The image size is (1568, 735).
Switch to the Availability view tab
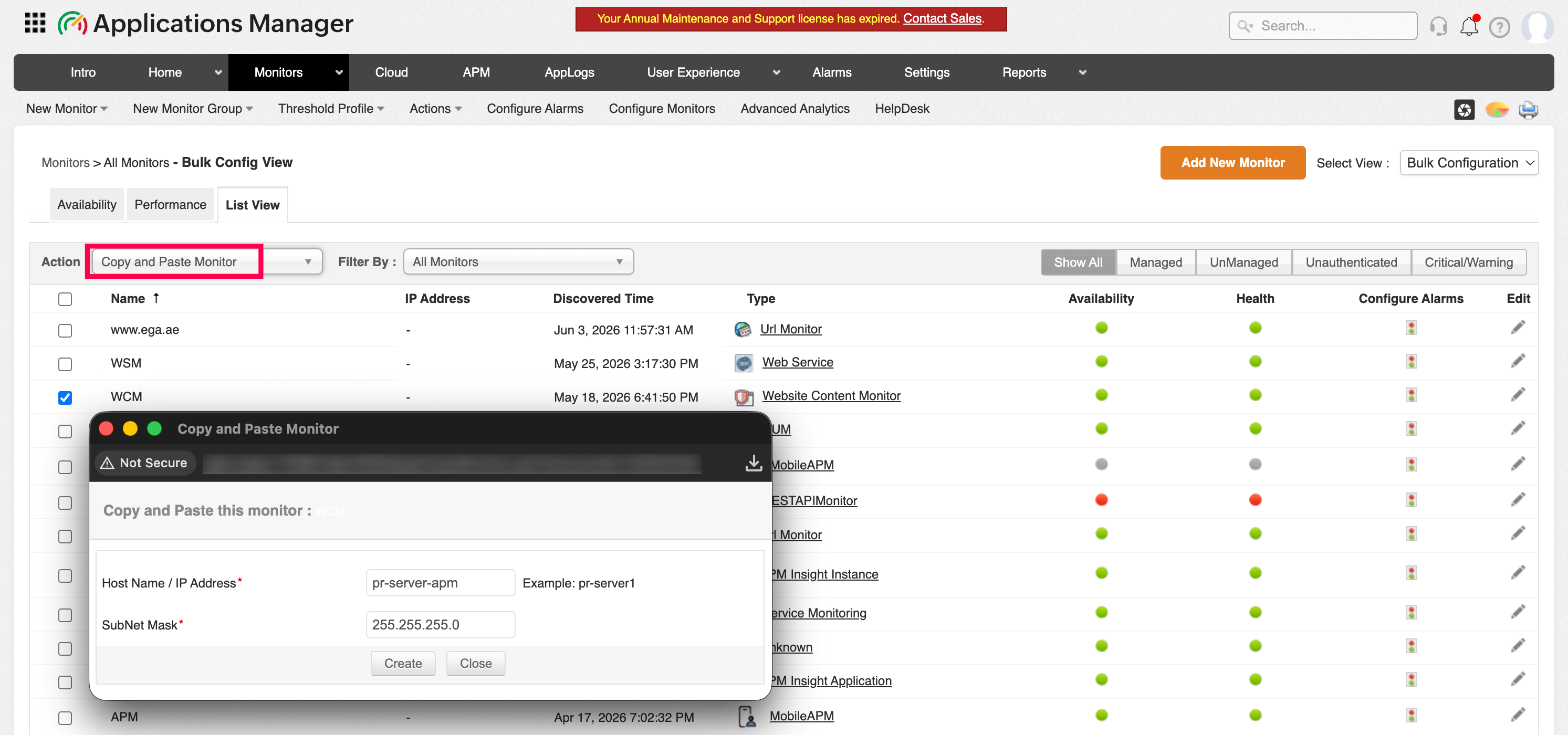(x=87, y=204)
